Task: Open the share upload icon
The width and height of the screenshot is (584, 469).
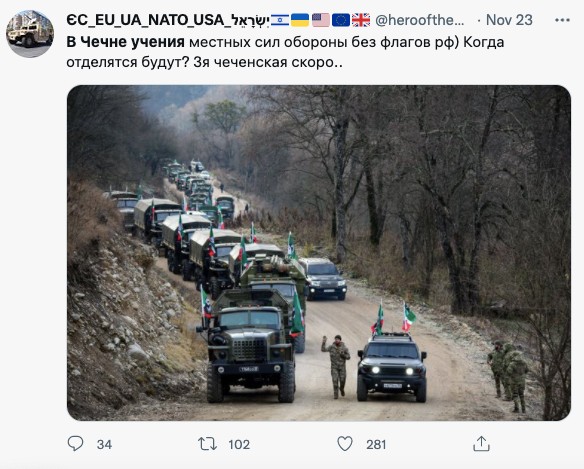Action: point(481,444)
